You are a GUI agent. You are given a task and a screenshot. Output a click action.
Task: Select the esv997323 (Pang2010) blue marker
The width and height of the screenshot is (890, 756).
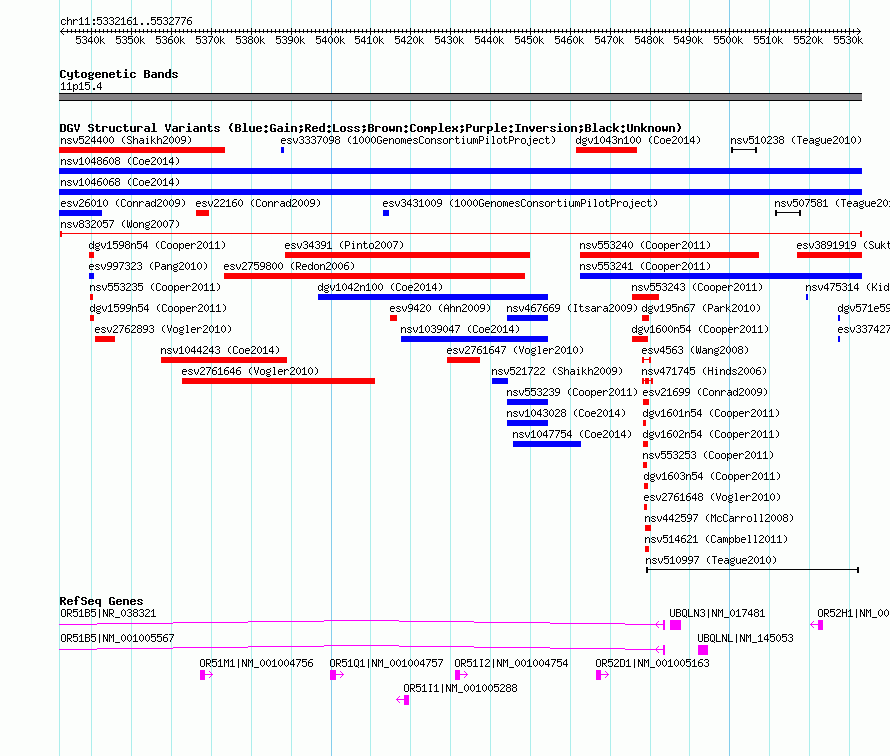[91, 276]
